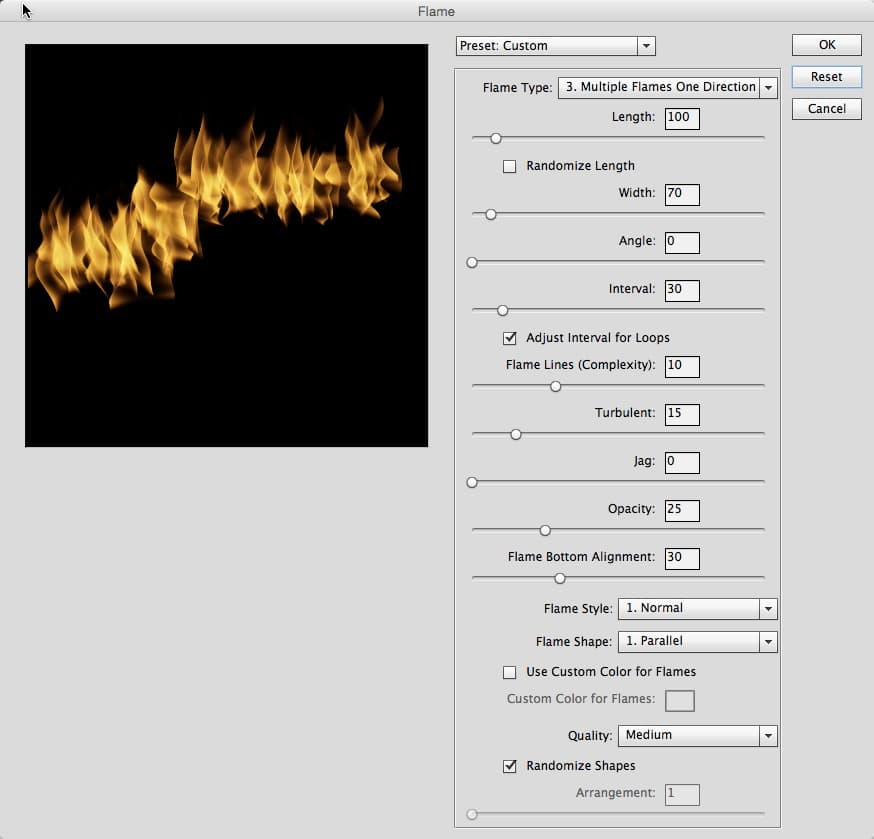Click the Flame Bottom Alignment slider handle
This screenshot has height=839, width=874.
pos(560,578)
